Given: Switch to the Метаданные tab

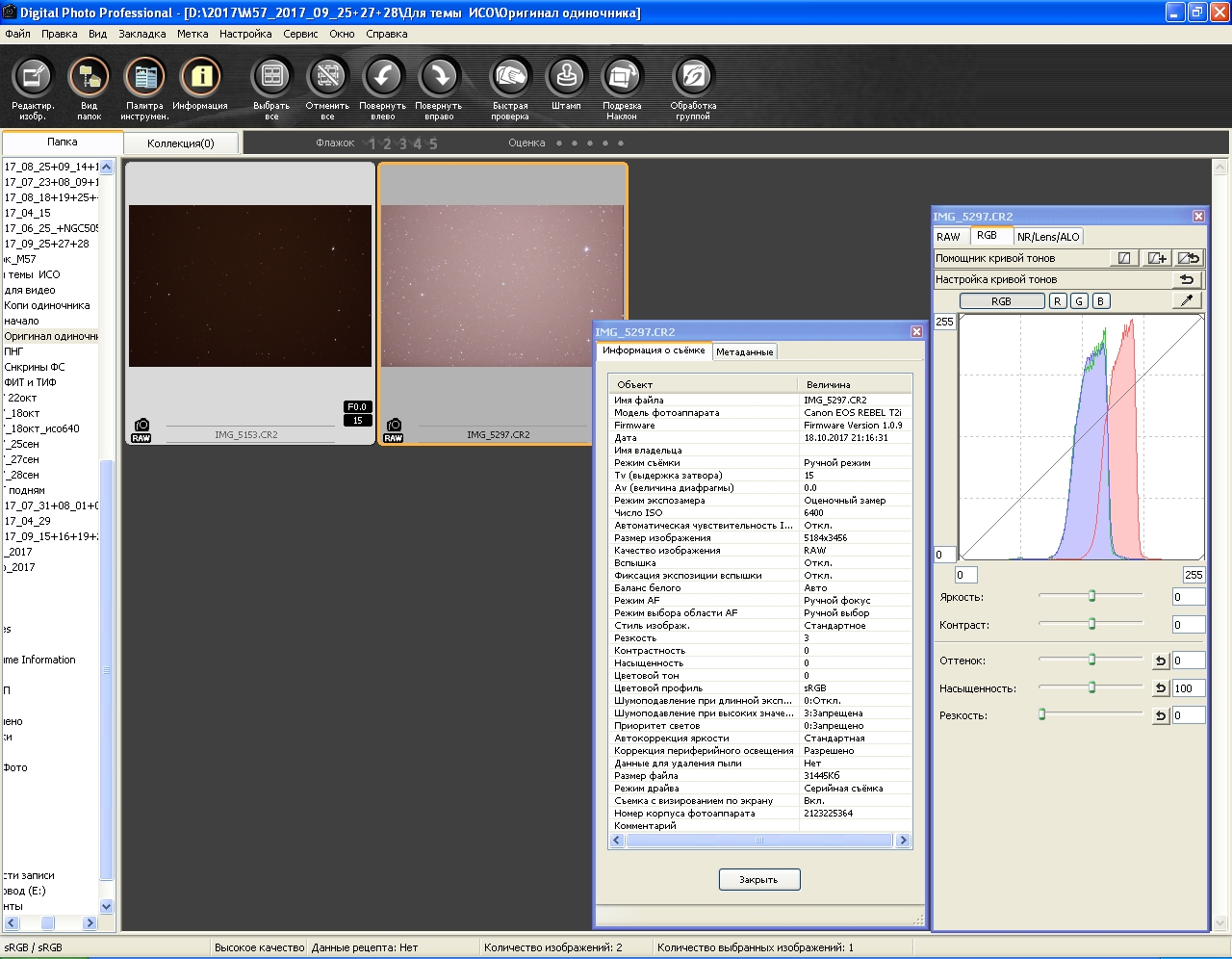Looking at the screenshot, I should (744, 352).
